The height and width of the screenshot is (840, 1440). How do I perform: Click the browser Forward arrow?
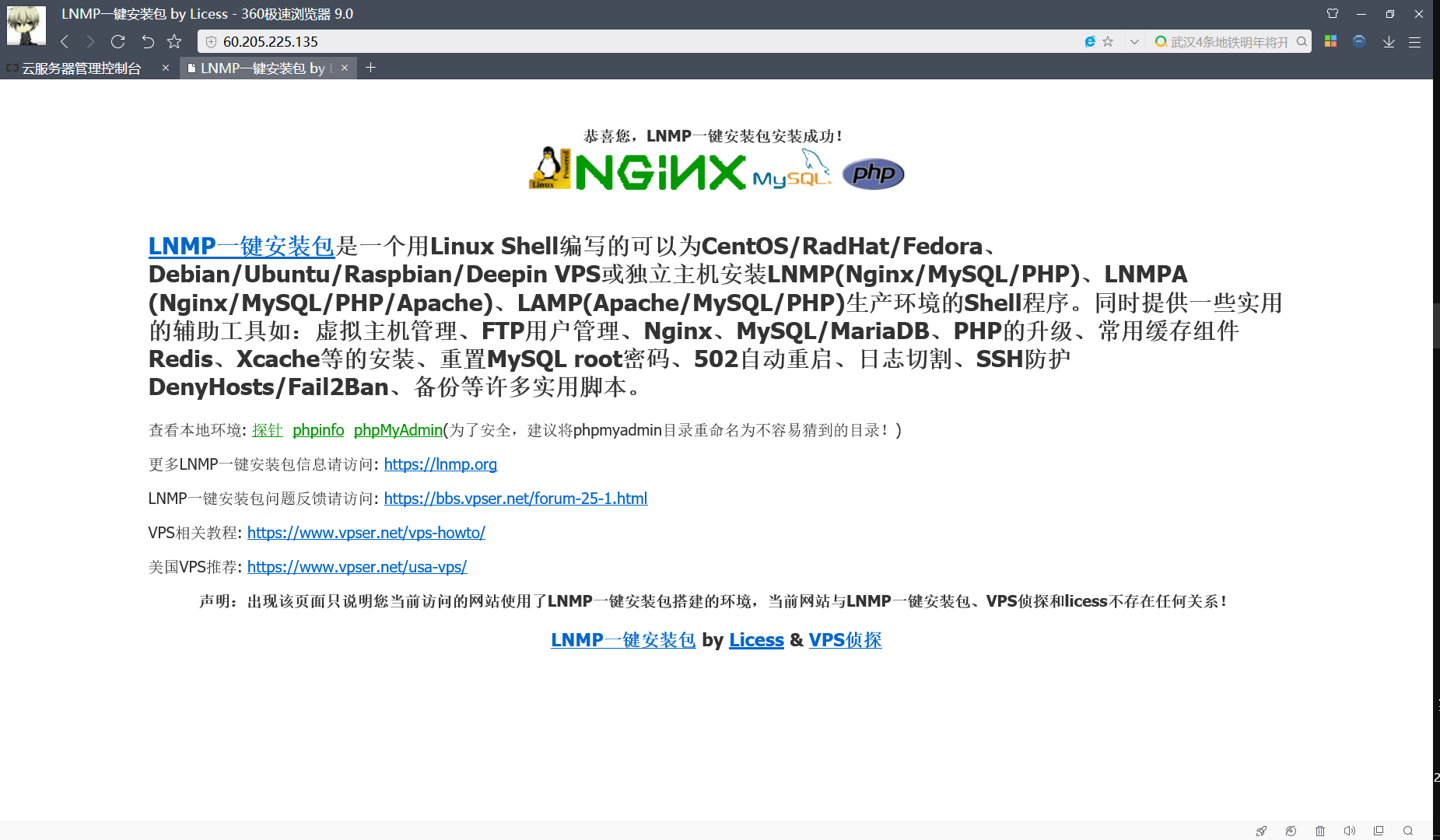[90, 41]
